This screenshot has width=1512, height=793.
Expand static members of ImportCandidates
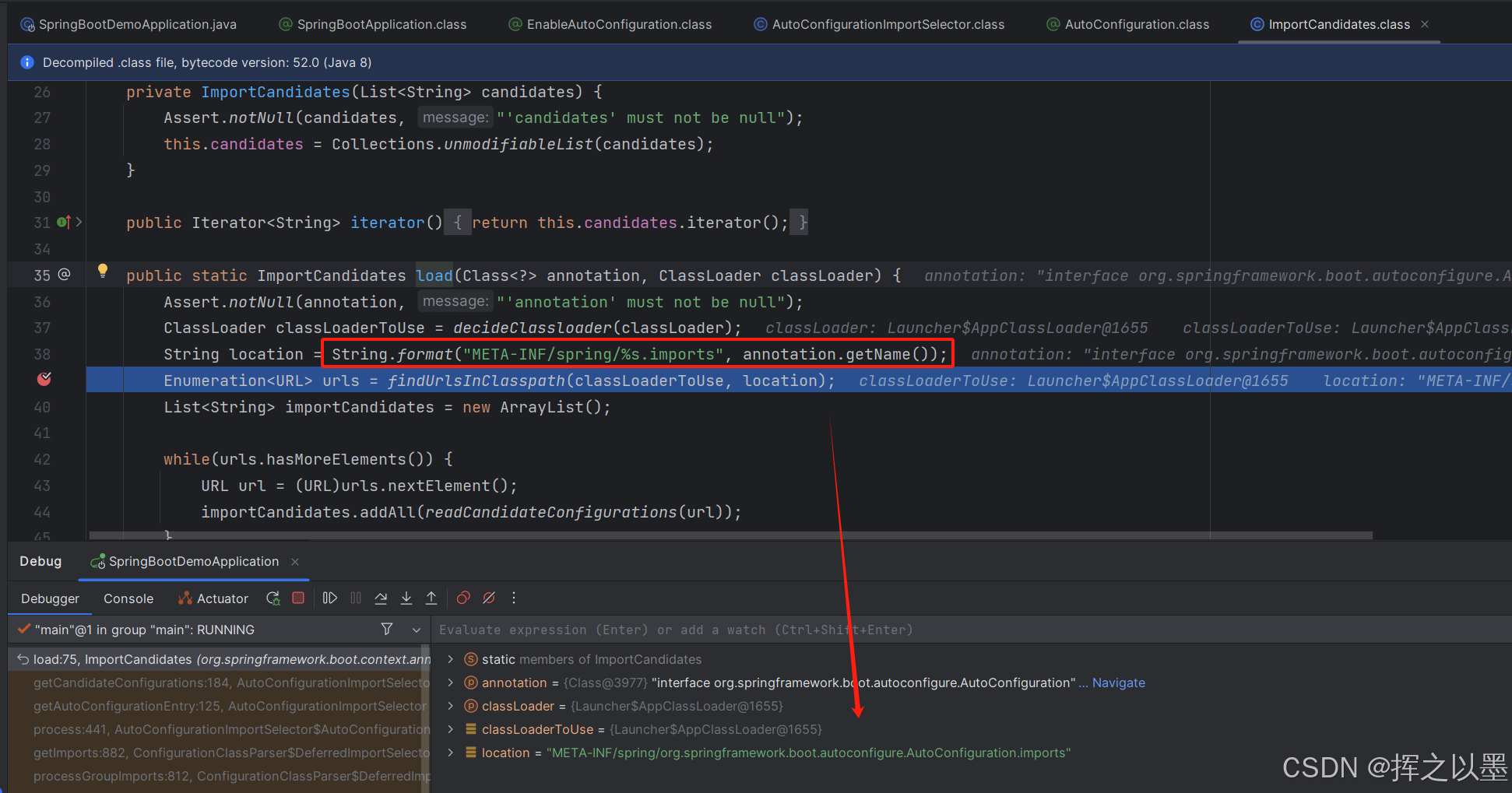click(450, 659)
